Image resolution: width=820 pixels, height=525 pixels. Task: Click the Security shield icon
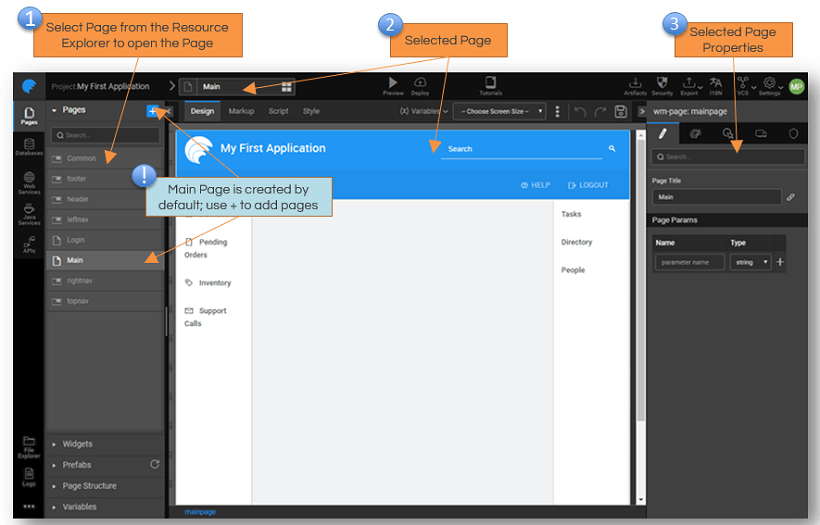coord(662,83)
